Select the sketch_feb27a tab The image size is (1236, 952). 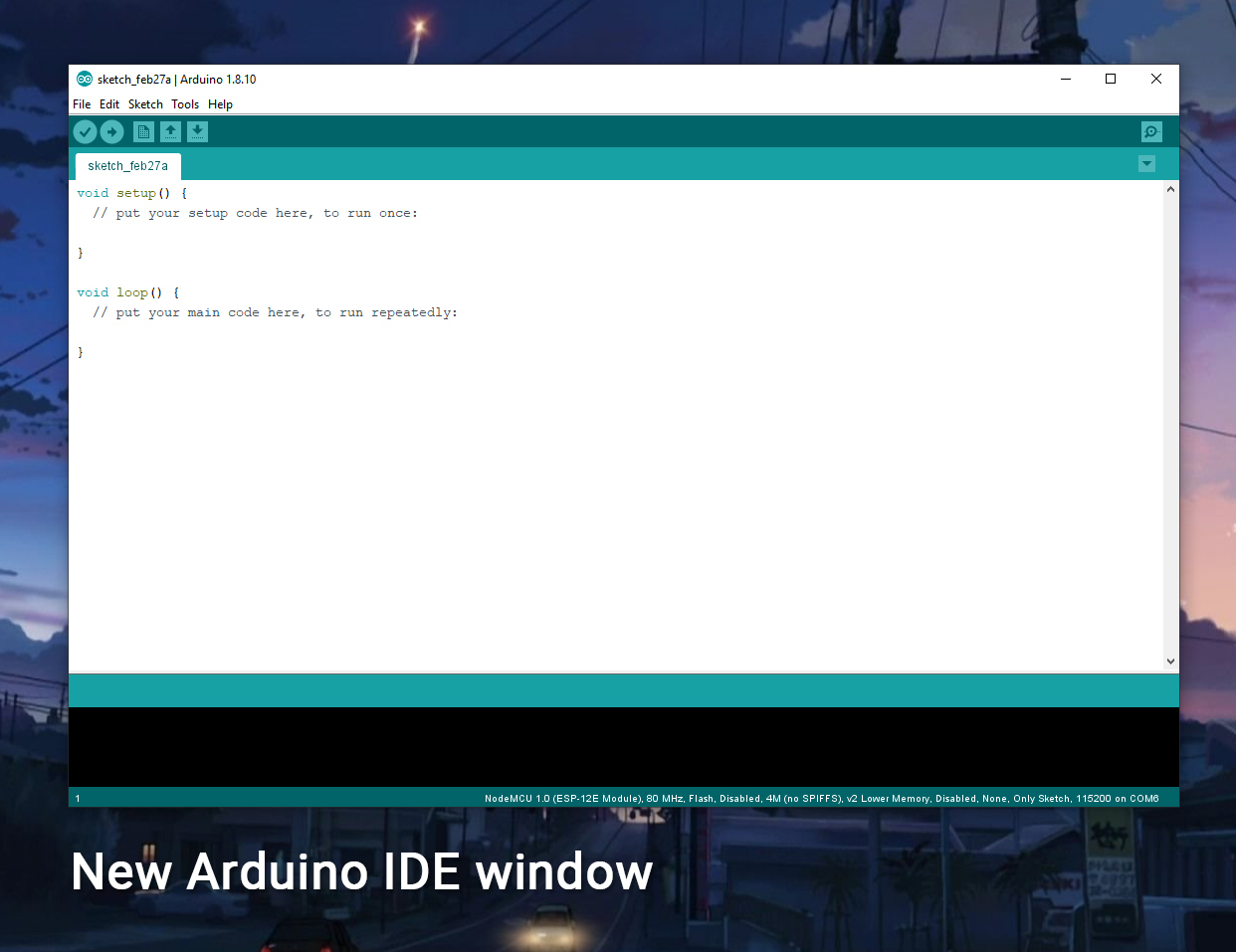[x=128, y=166]
